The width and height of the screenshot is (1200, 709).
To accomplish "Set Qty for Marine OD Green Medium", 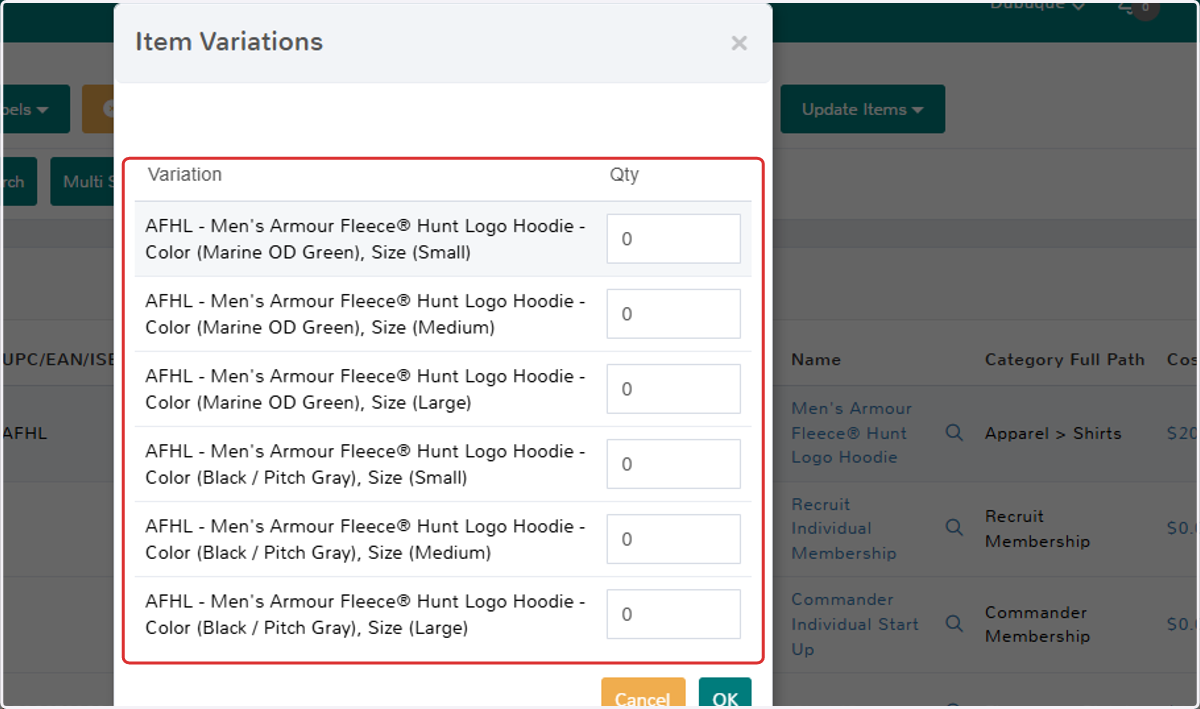I will [x=673, y=314].
